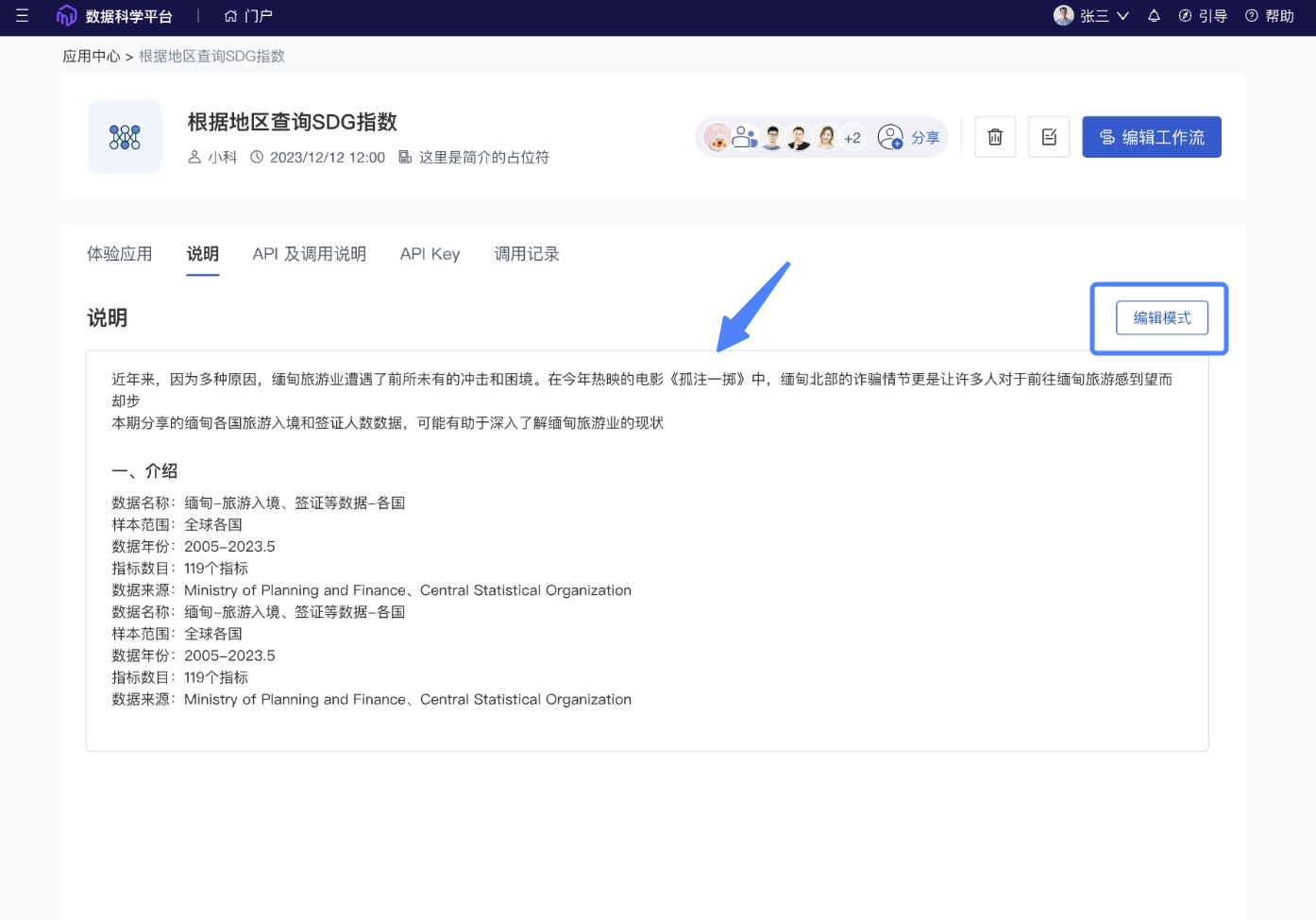
Task: Open the notification bell
Action: click(x=1154, y=16)
